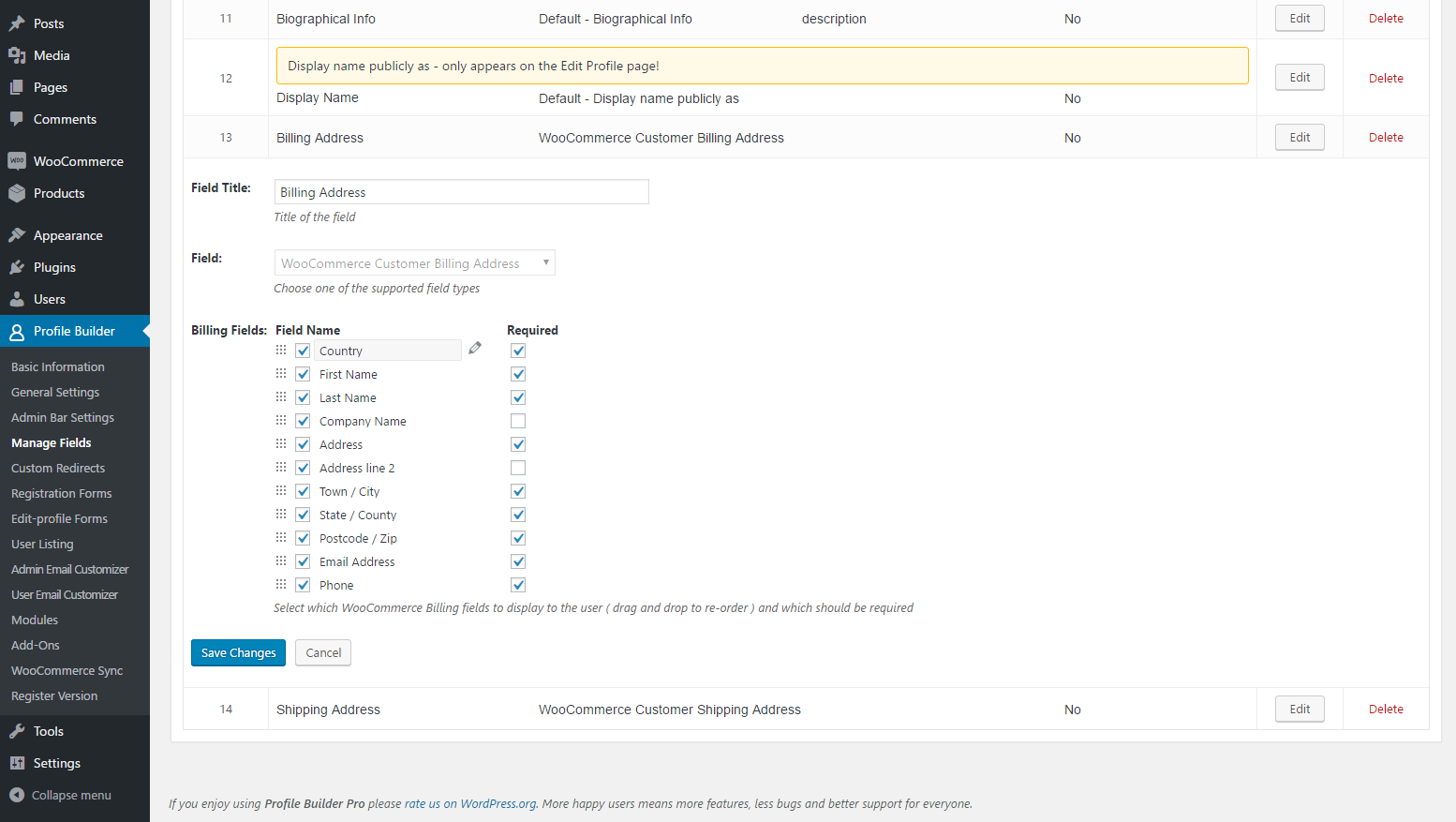1456x822 pixels.
Task: Click the pencil edit icon beside Country
Action: point(475,348)
